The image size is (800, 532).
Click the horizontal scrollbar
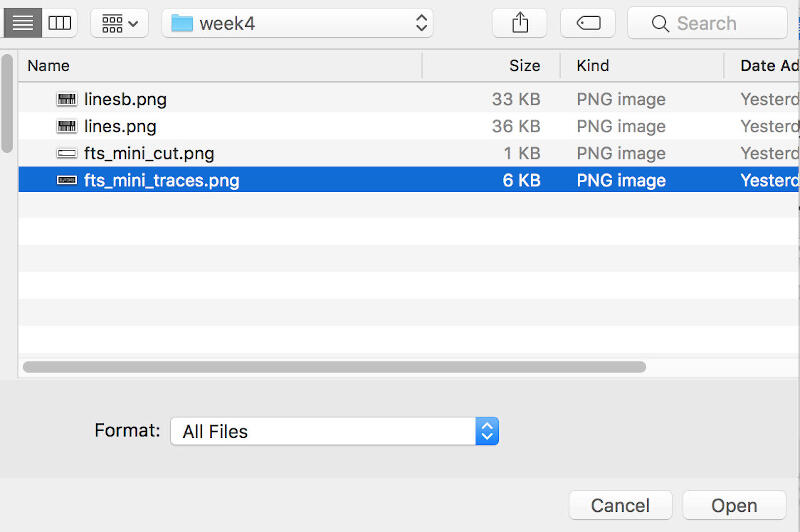tap(334, 367)
